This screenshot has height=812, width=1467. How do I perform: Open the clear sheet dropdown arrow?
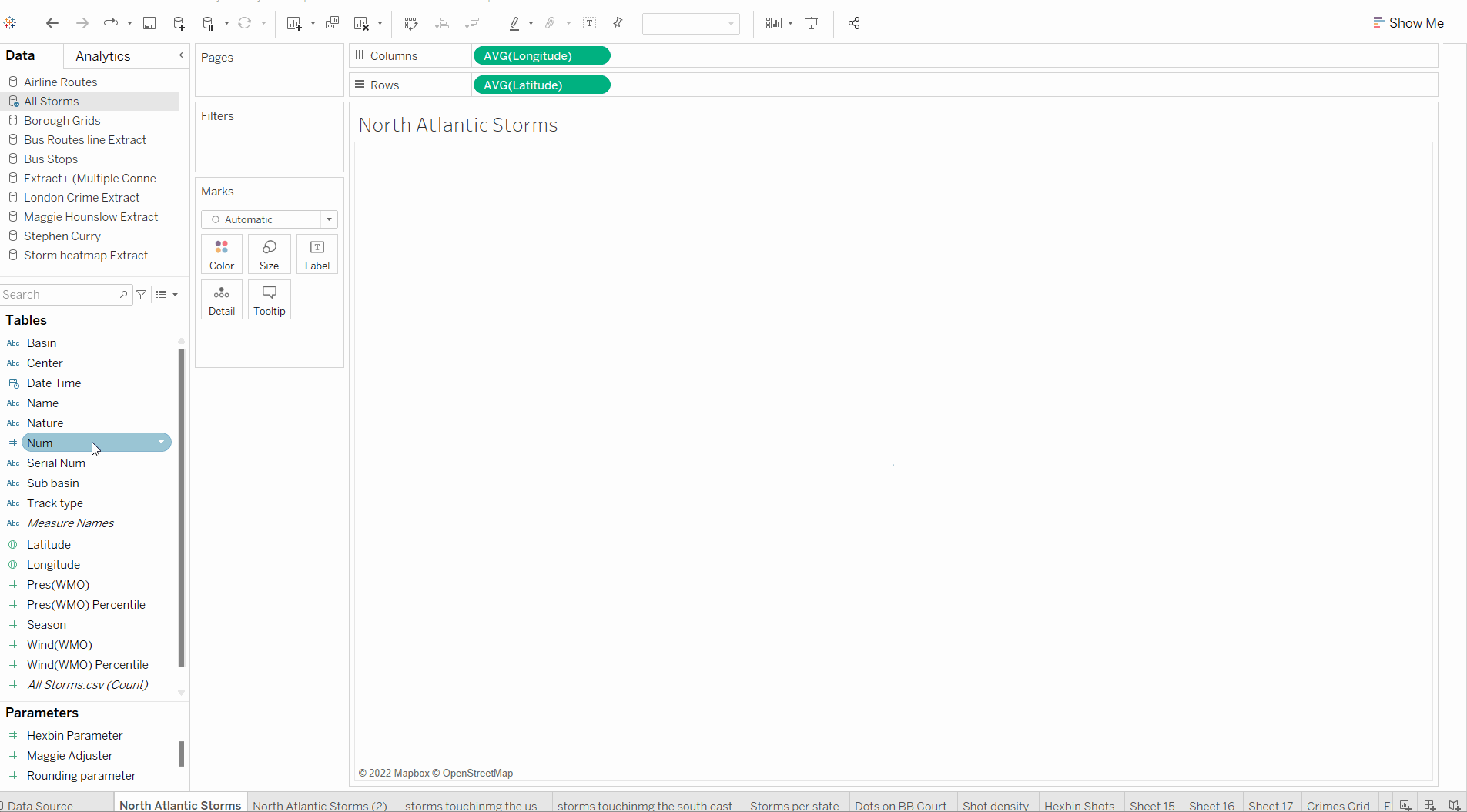(x=380, y=24)
